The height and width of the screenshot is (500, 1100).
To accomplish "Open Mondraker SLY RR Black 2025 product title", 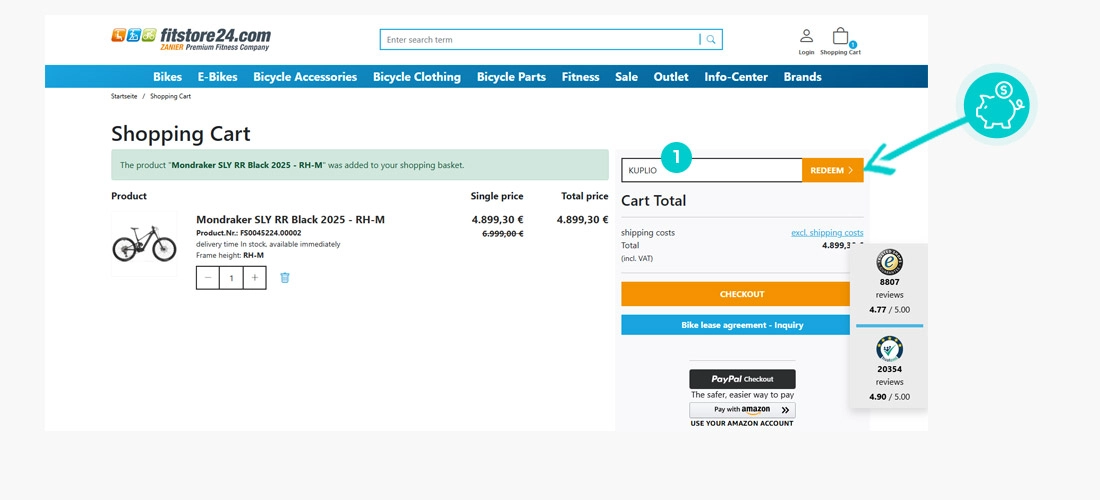I will point(290,219).
